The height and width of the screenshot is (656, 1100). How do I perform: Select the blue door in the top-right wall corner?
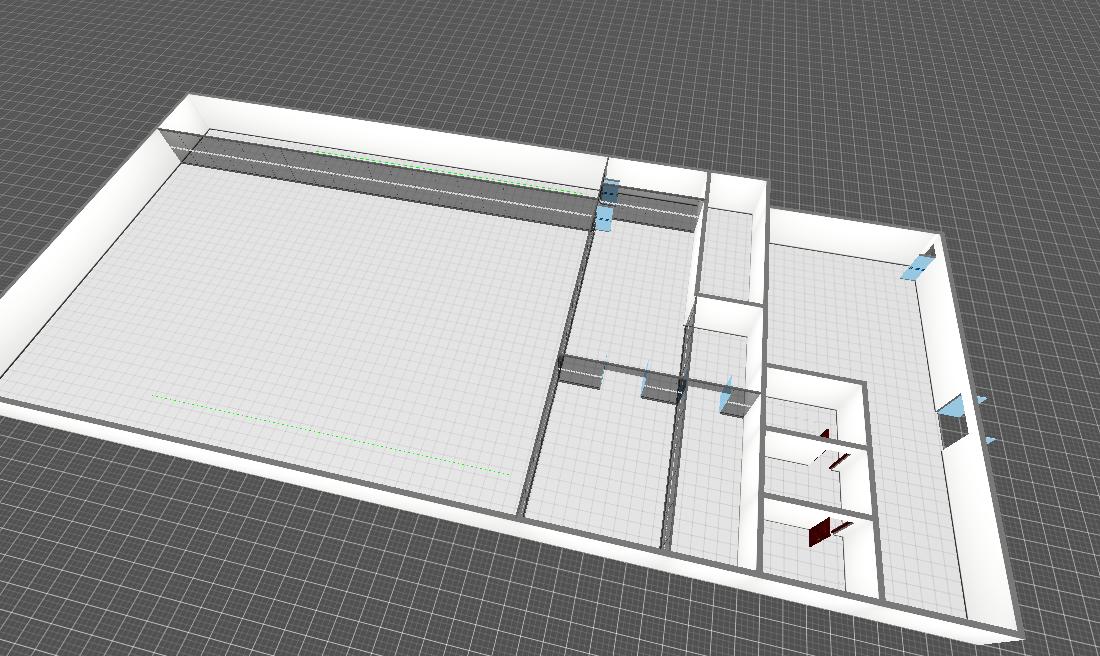click(917, 266)
